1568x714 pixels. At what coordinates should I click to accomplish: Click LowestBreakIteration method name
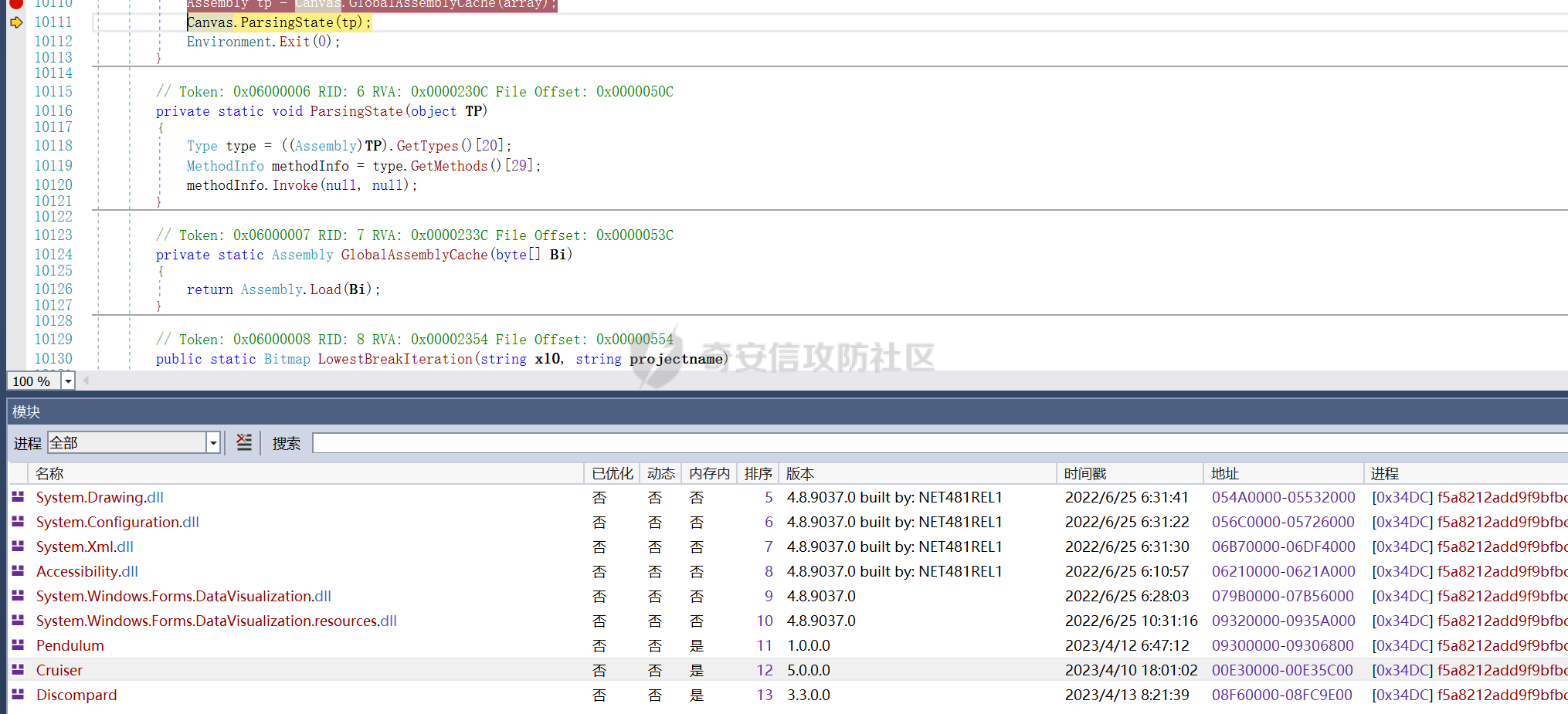coord(395,359)
